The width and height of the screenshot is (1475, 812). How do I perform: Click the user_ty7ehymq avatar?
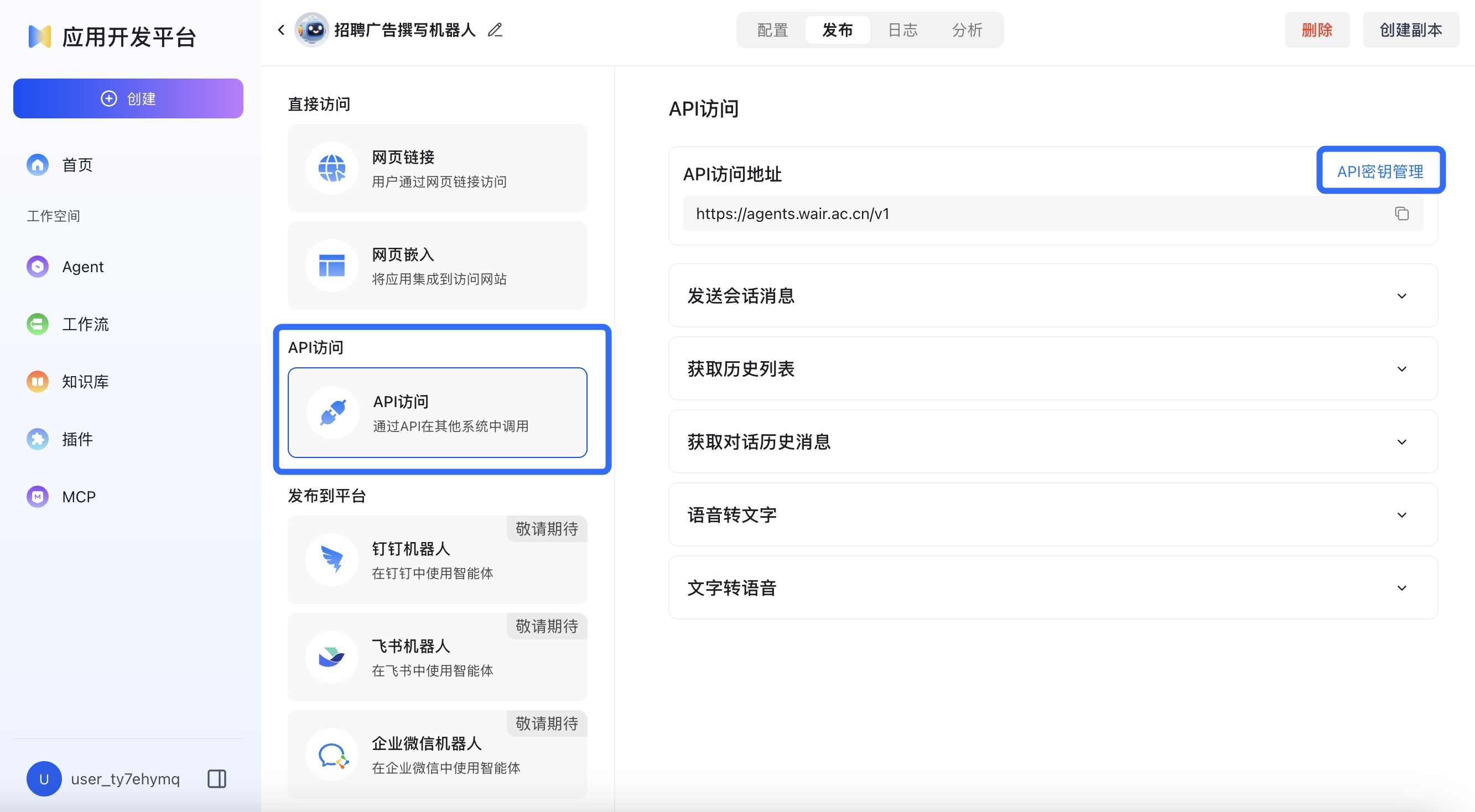pyautogui.click(x=44, y=779)
